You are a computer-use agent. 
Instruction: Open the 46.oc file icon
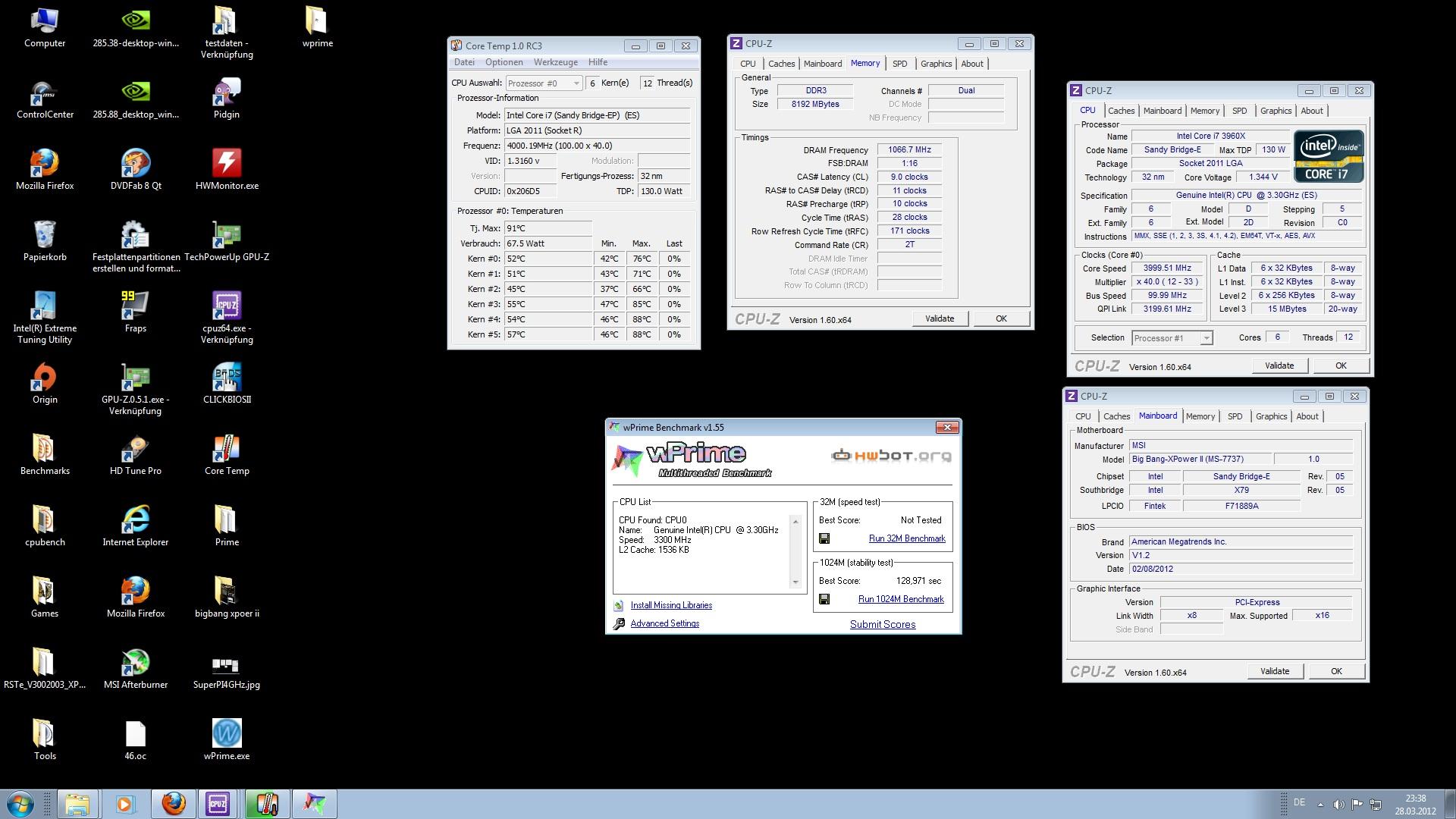(136, 740)
